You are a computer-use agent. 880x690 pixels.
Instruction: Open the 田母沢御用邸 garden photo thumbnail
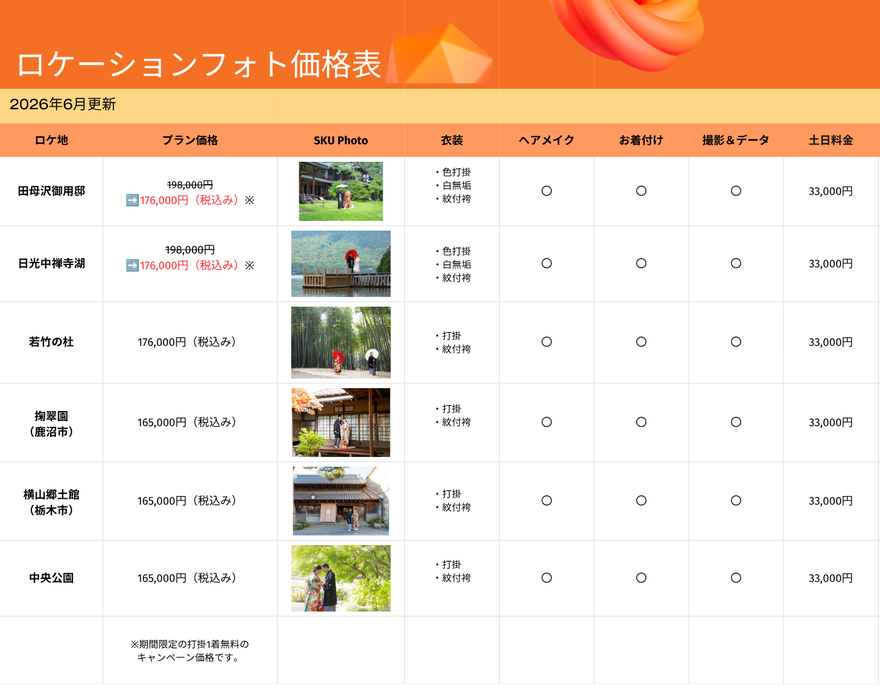pos(341,191)
